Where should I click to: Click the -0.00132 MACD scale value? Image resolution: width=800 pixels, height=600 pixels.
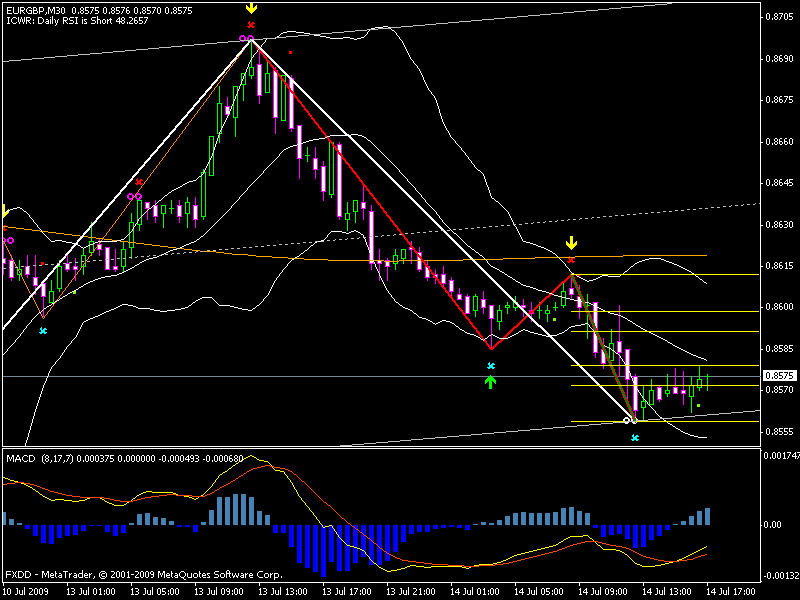[781, 576]
